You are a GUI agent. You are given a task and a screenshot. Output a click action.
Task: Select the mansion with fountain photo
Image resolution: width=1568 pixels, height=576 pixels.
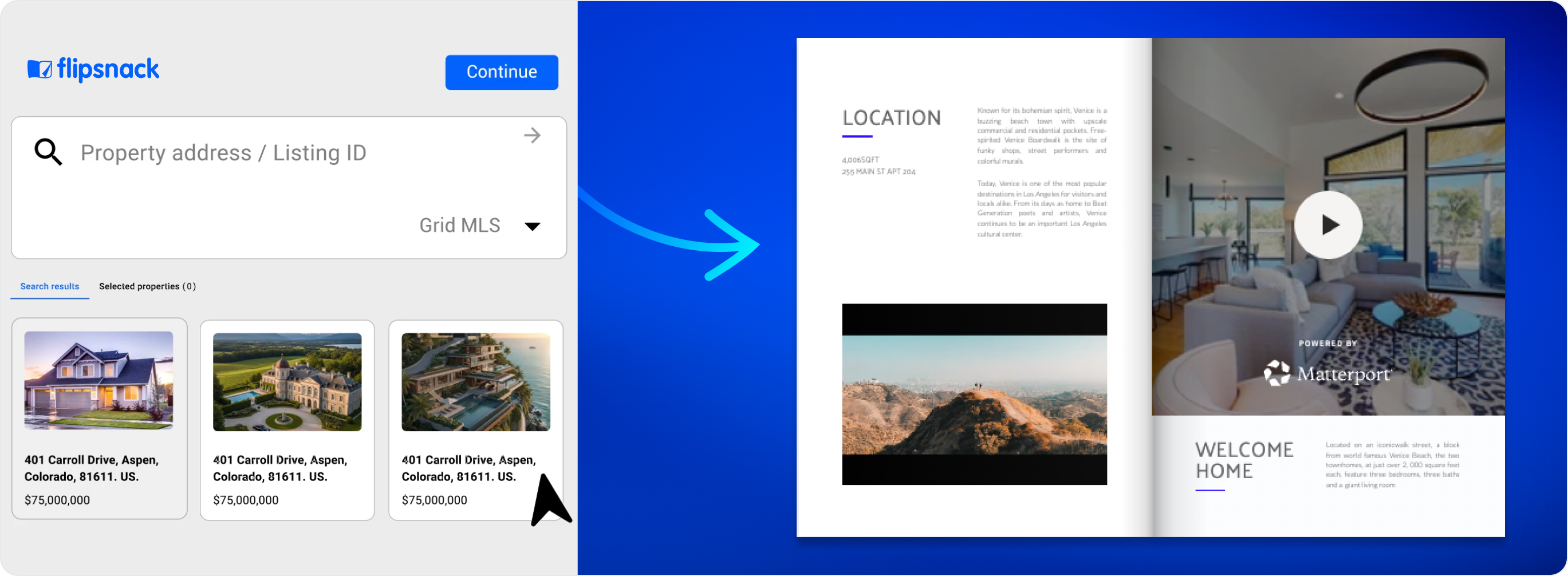click(287, 382)
